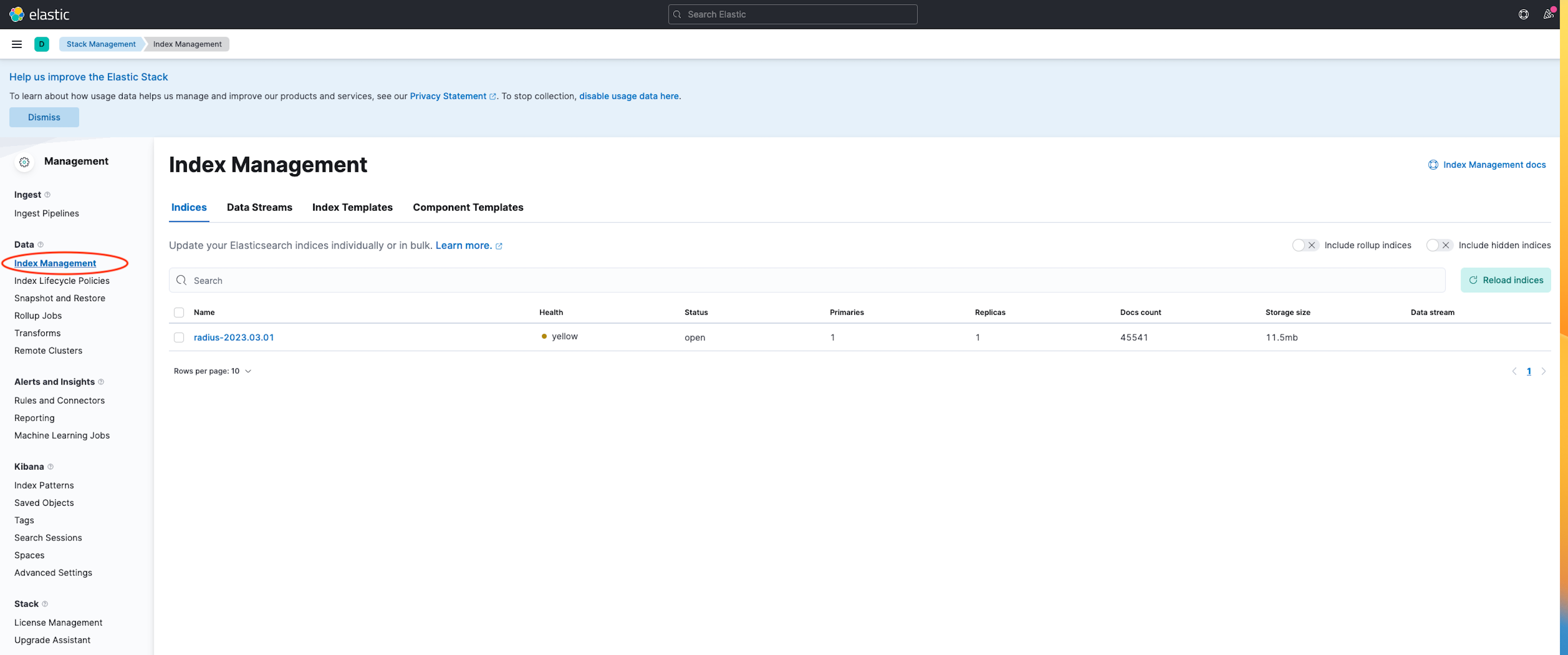Go to previous page arrow
The height and width of the screenshot is (655, 1568).
(x=1514, y=371)
